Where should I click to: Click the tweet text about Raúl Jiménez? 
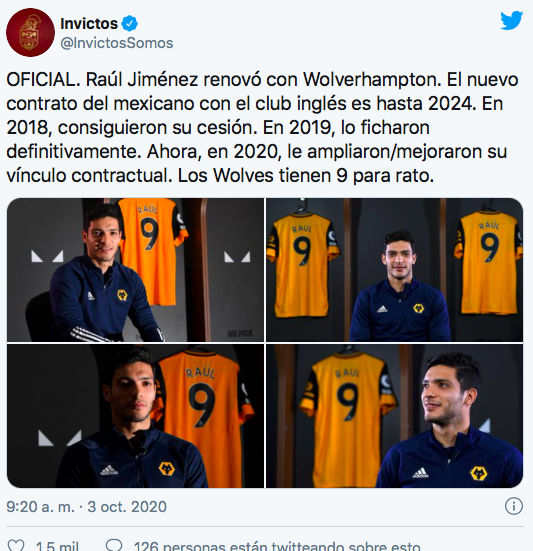point(262,128)
